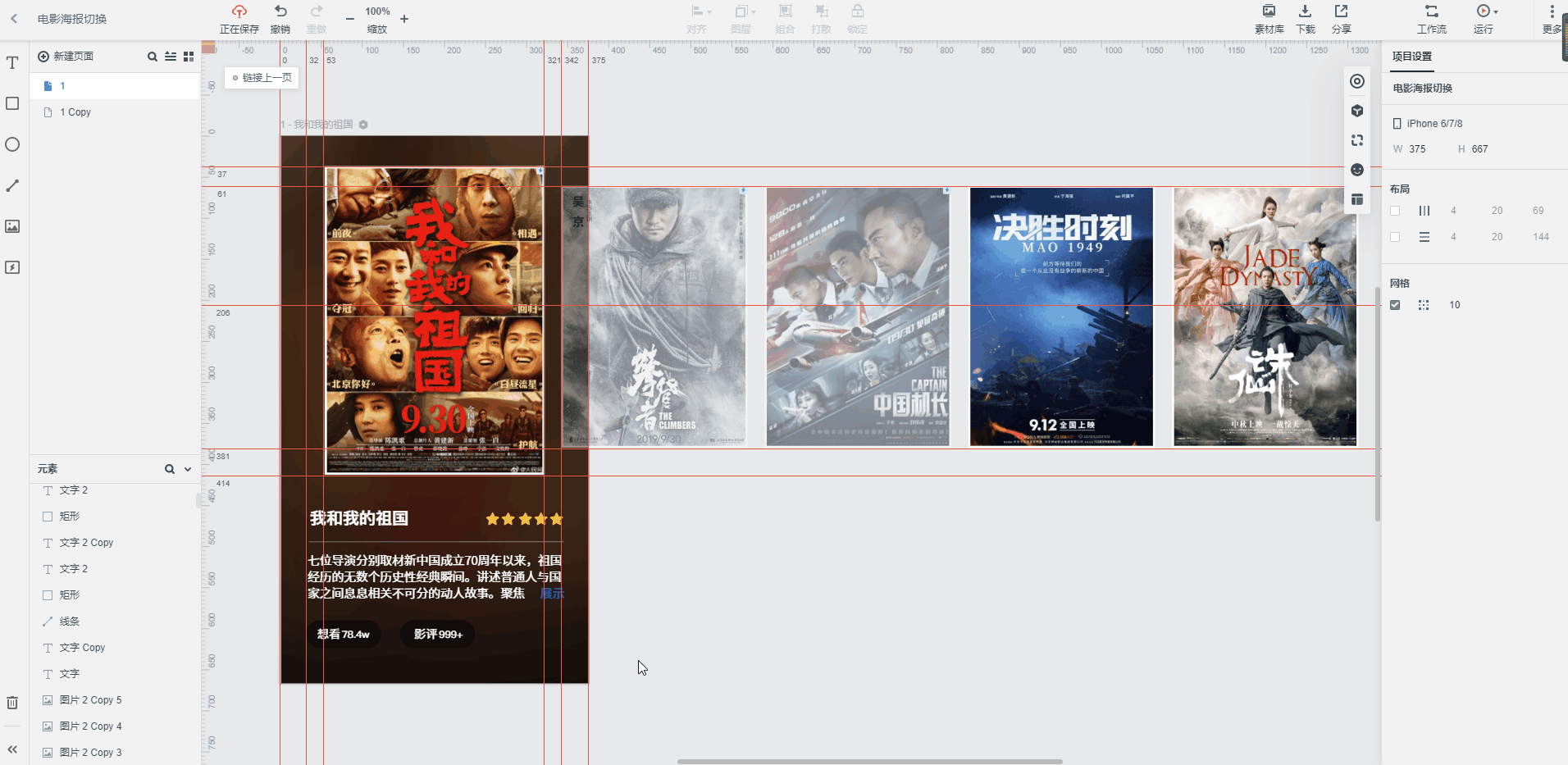Select the 中国机长 poster image
The height and width of the screenshot is (765, 1568).
pyautogui.click(x=858, y=316)
